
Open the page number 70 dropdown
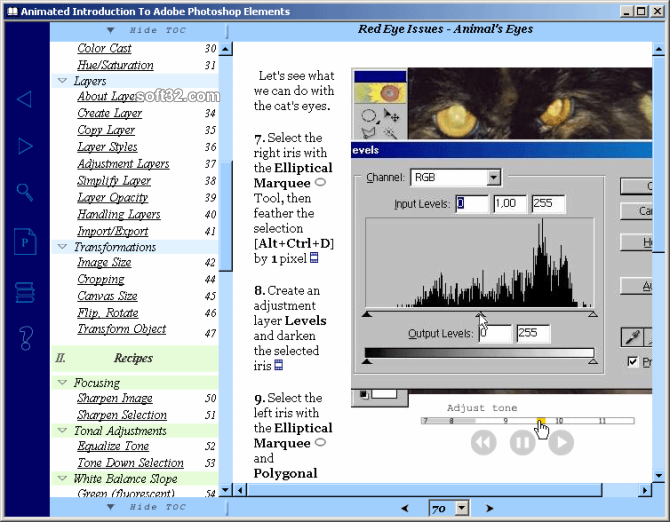click(461, 508)
